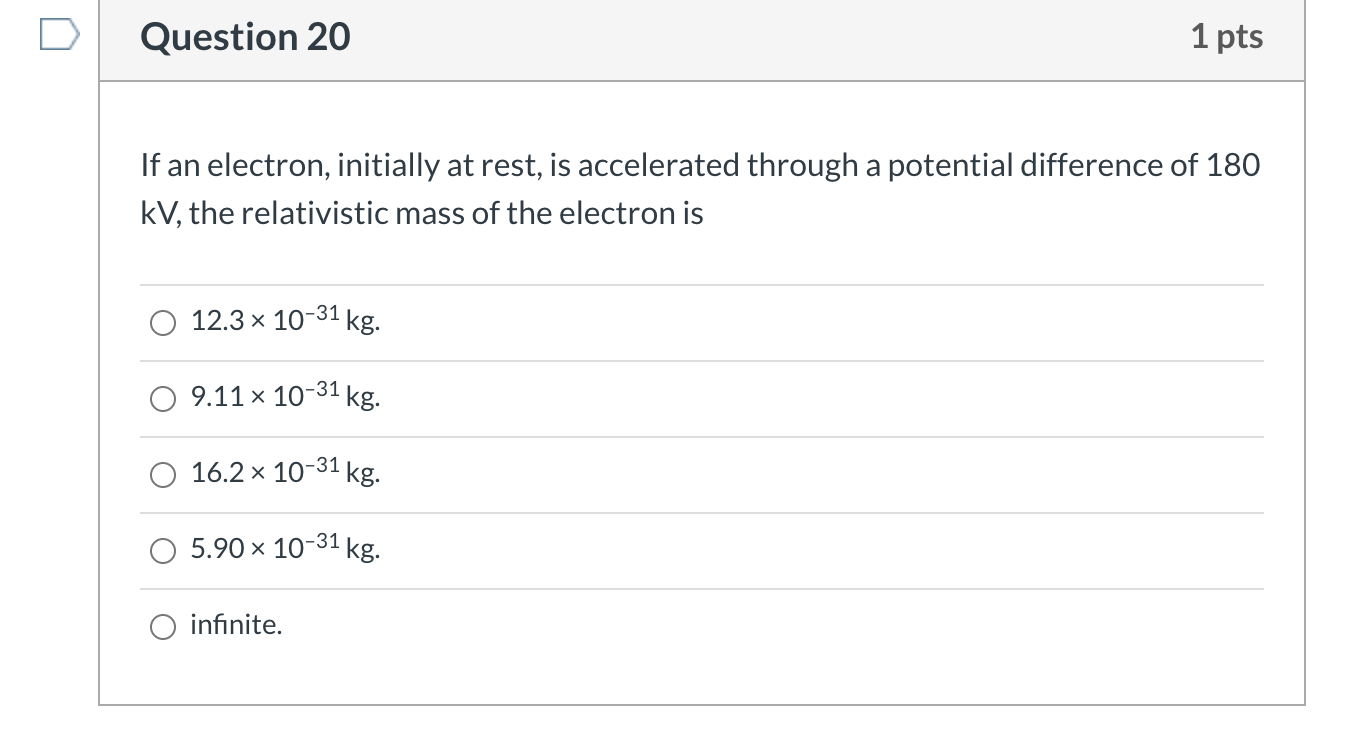Click the Question 20 title bar area
This screenshot has width=1366, height=734.
coord(700,37)
